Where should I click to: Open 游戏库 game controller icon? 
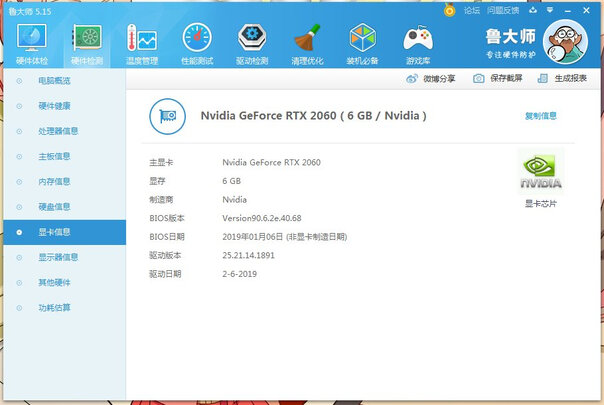[x=417, y=40]
